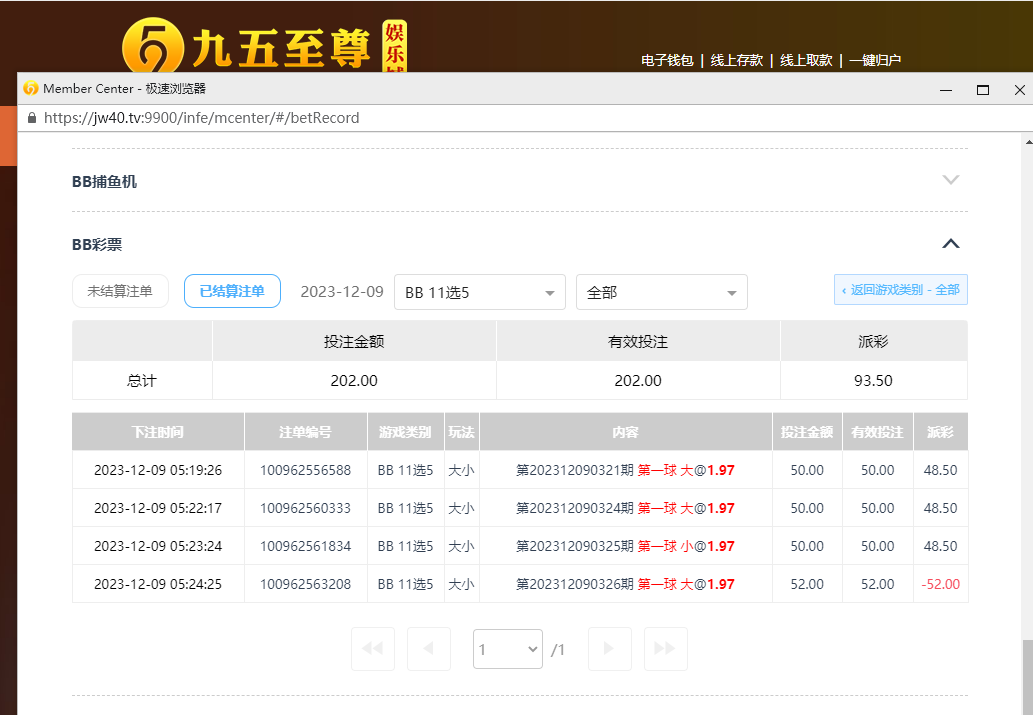The width and height of the screenshot is (1033, 715).
Task: Click the BB捕鱼机 section title
Action: [104, 182]
